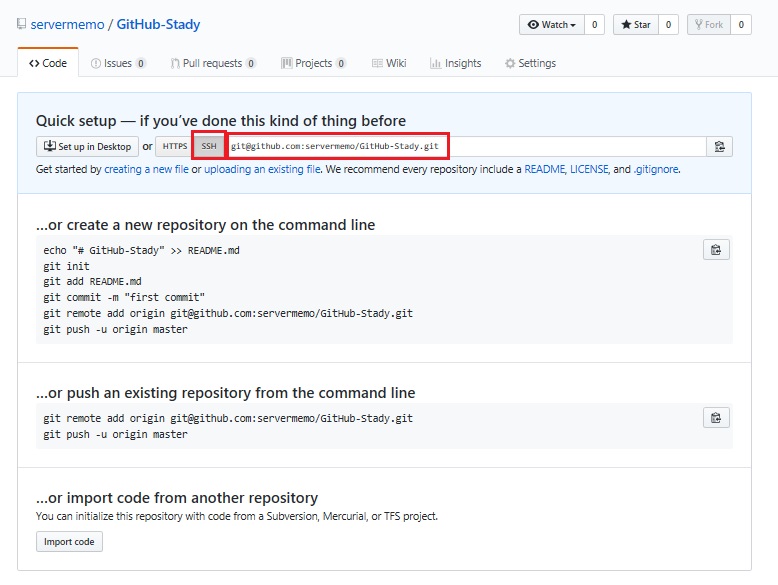Image resolution: width=778 pixels, height=585 pixels.
Task: Go to the Projects tab
Action: (x=313, y=64)
